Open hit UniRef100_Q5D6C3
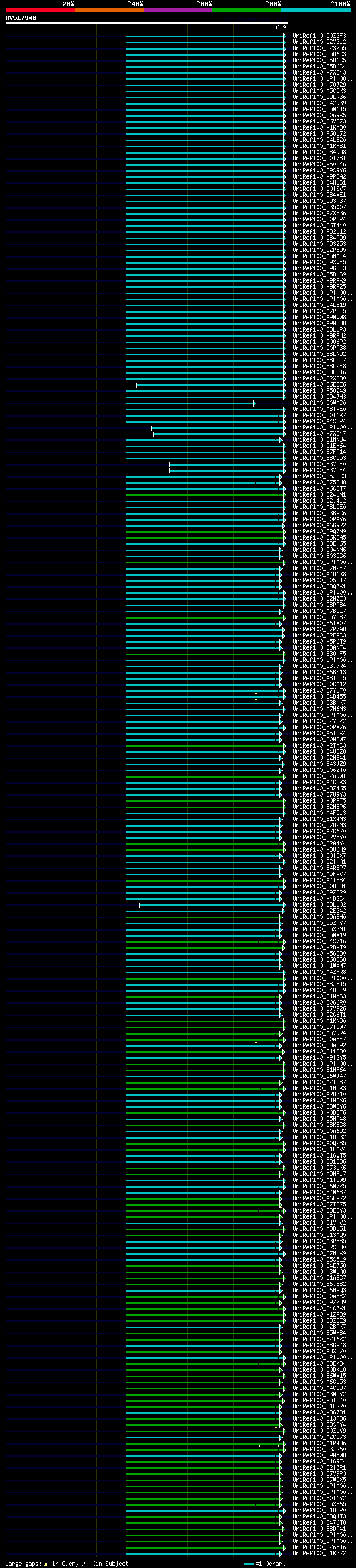The width and height of the screenshot is (356, 1568). point(319,54)
